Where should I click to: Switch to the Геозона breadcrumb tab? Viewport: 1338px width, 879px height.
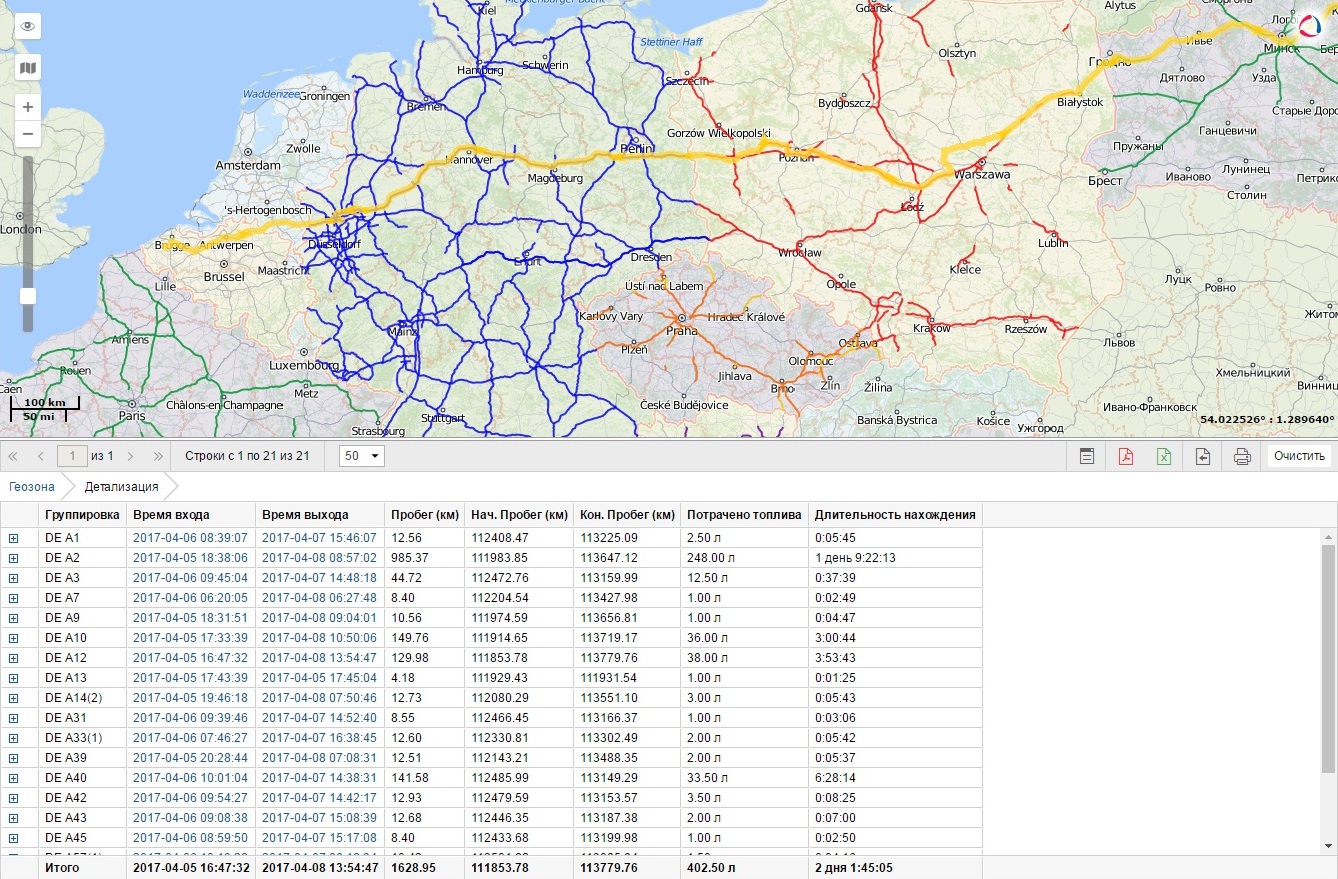32,487
